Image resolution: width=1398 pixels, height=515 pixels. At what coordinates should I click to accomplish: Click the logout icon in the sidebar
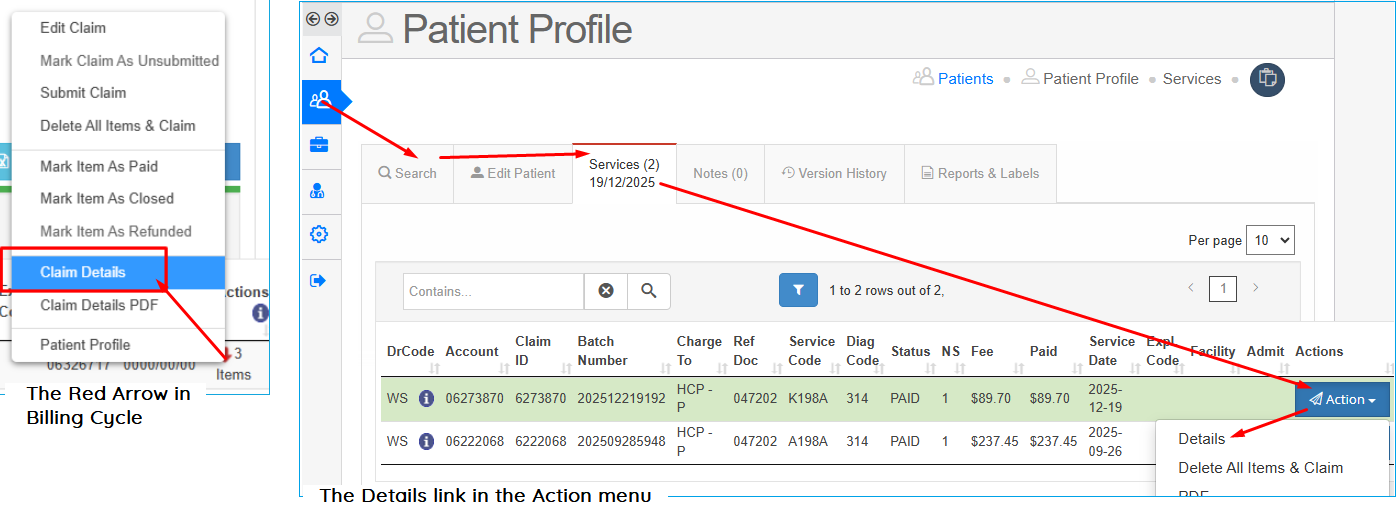coord(320,280)
